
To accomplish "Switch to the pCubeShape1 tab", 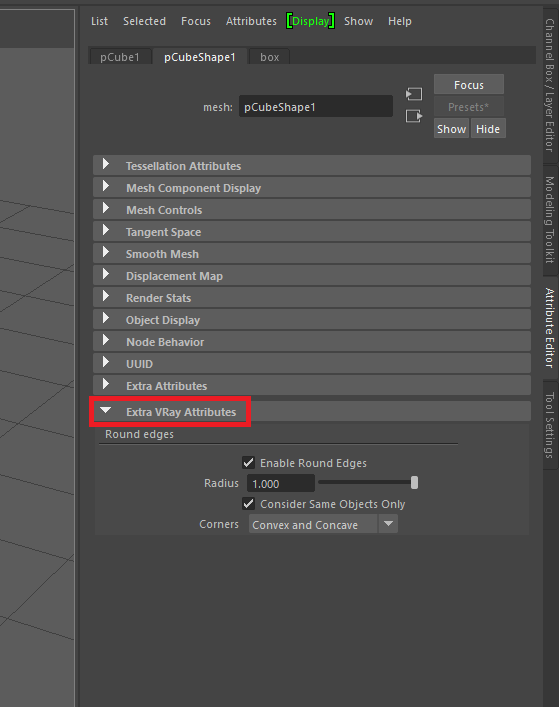I will click(200, 57).
